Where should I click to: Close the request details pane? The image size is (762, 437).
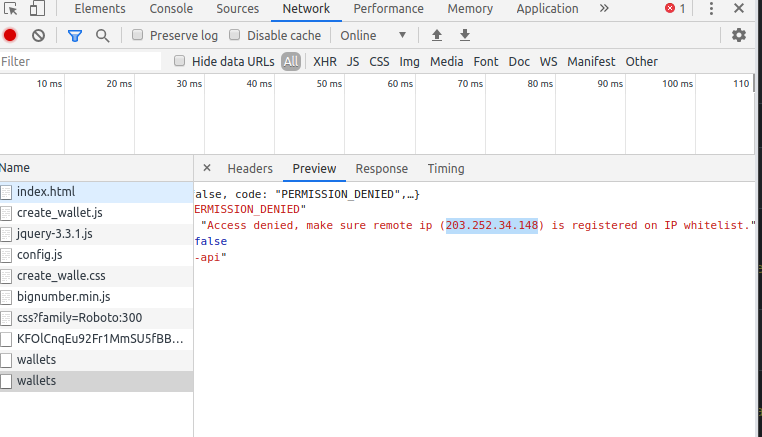(x=207, y=168)
